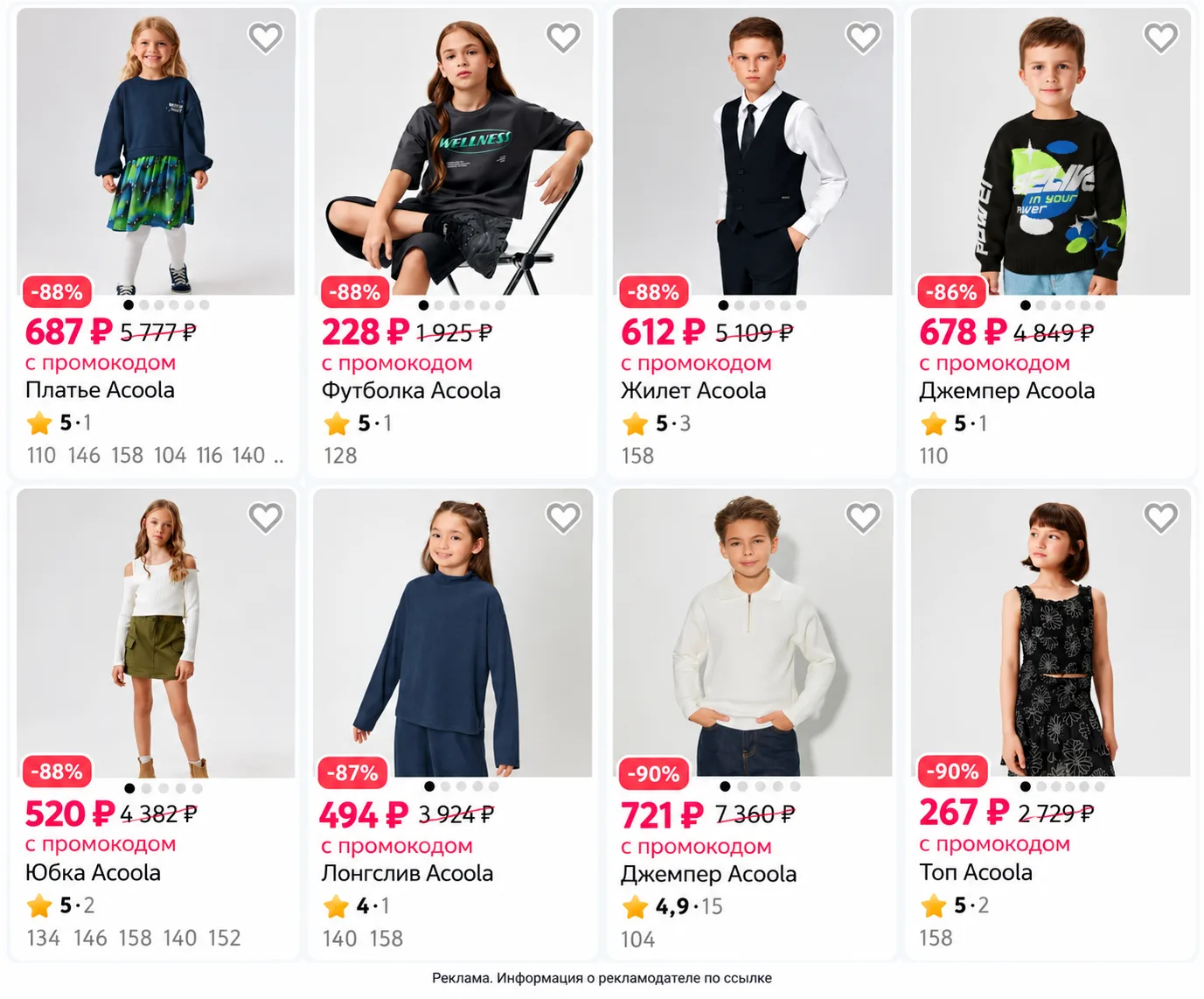Favorite the Футболка Acoola wellness t-shirt

tap(564, 38)
